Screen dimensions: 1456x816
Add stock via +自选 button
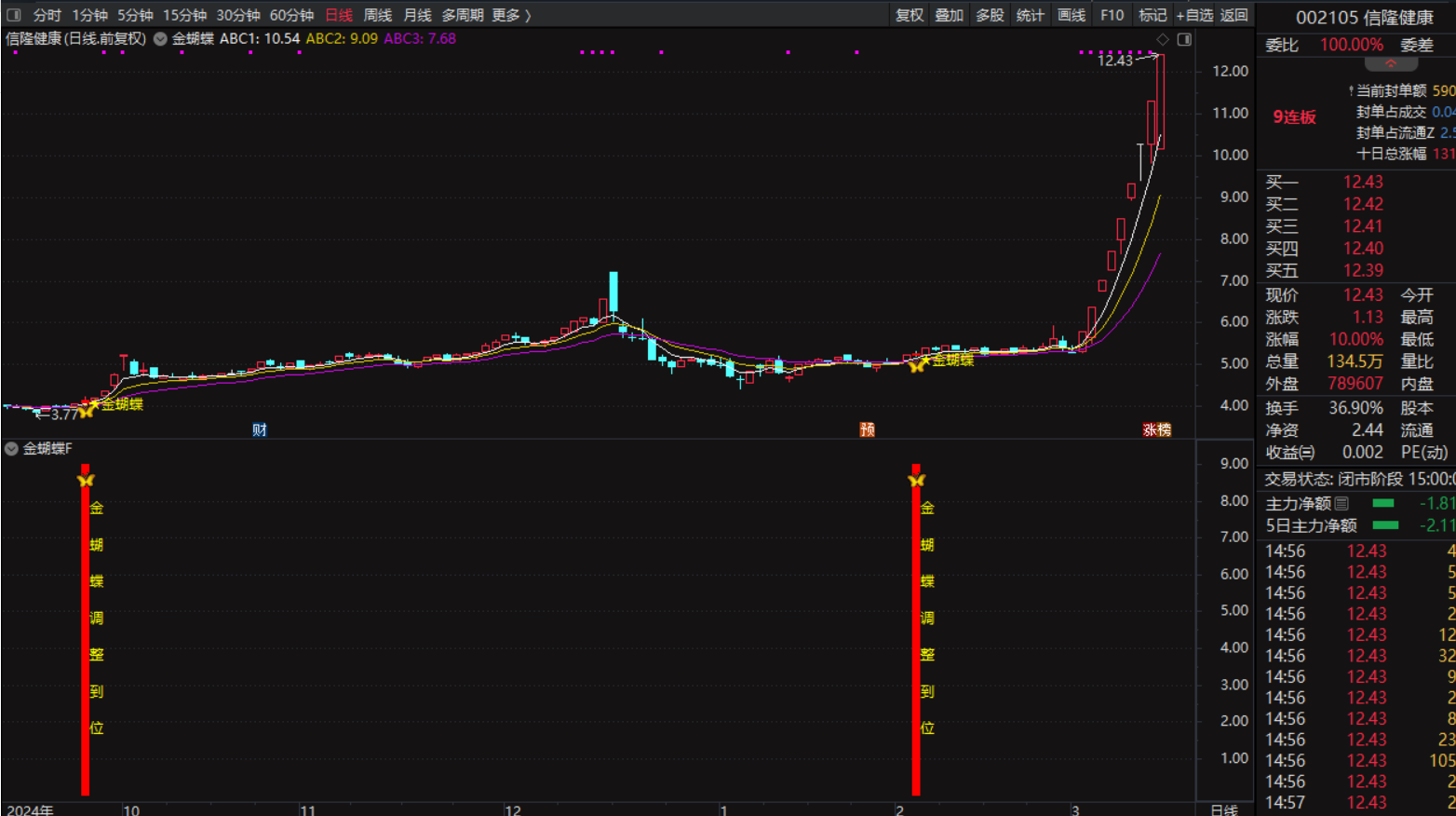[1194, 15]
